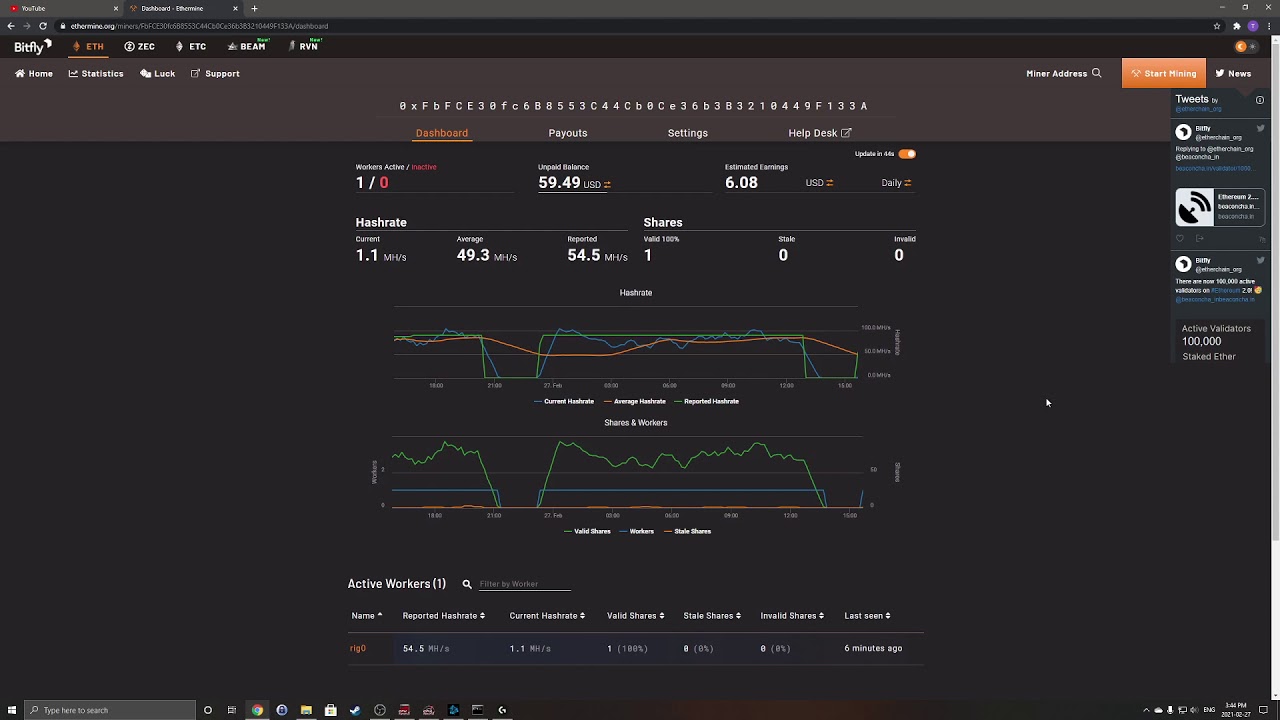
Task: Open the Settings tab
Action: pos(688,133)
